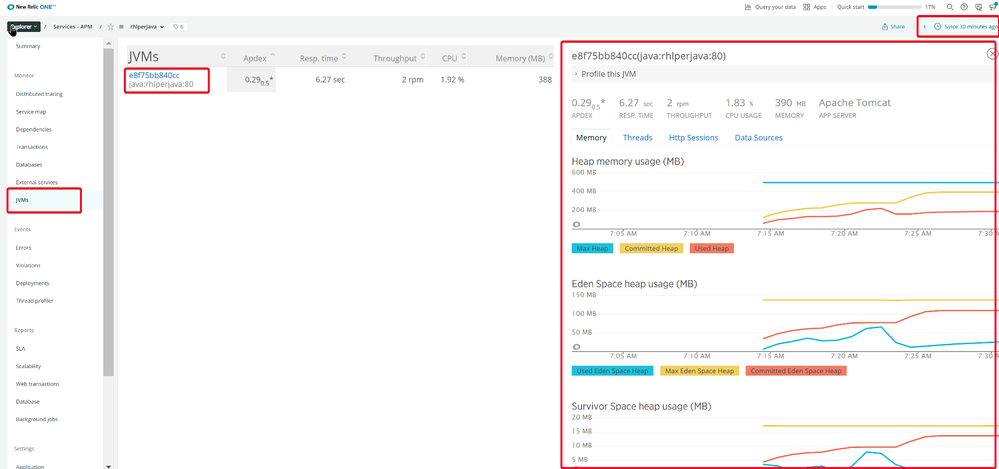Open SLA report

pyautogui.click(x=20, y=349)
